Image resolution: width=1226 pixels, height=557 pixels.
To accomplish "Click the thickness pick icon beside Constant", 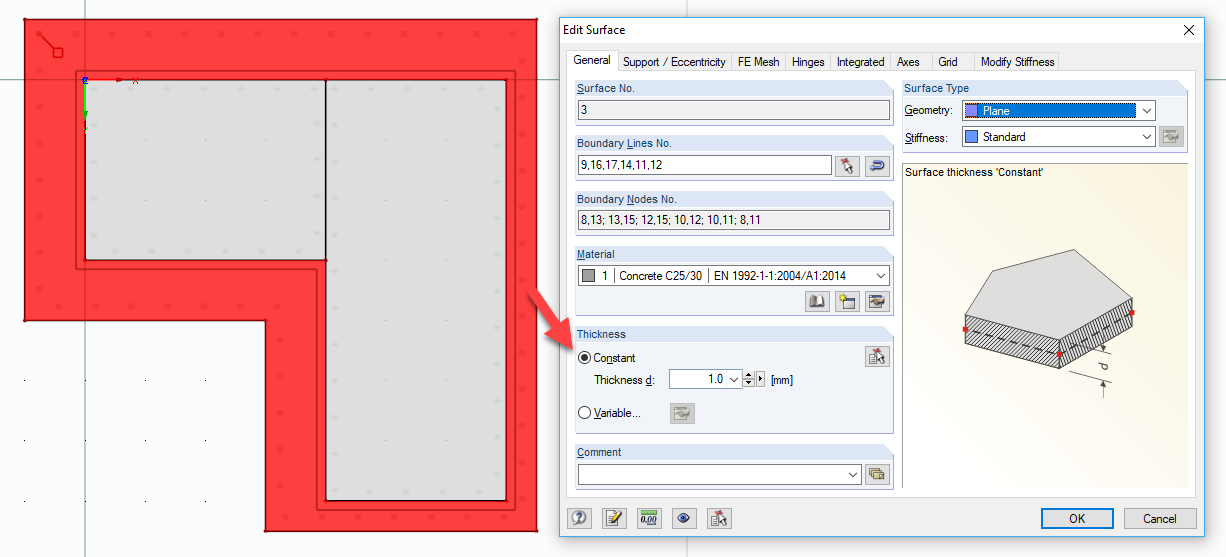I will (877, 356).
